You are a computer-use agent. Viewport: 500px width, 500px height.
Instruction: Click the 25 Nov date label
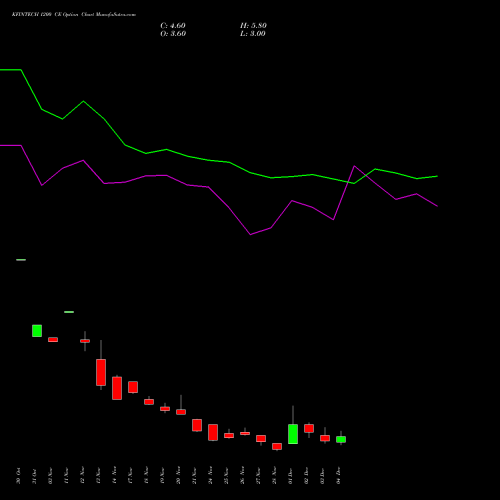click(226, 476)
